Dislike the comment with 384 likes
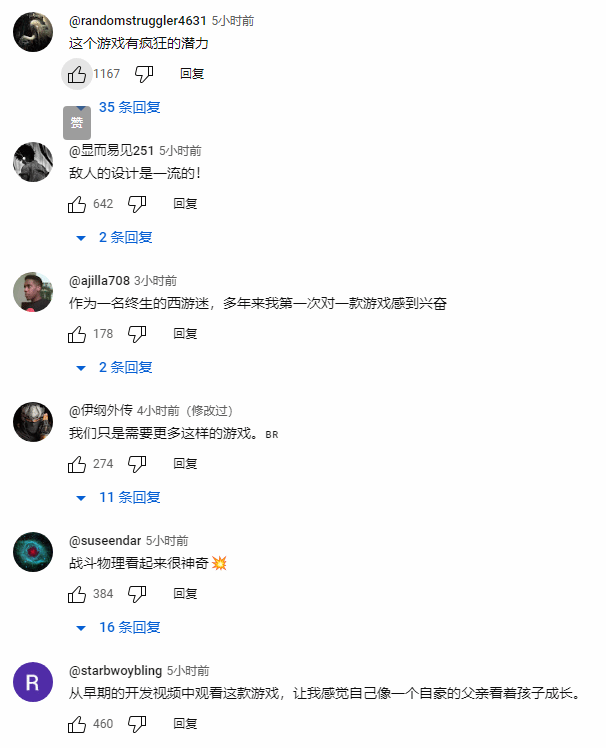 pyautogui.click(x=137, y=594)
